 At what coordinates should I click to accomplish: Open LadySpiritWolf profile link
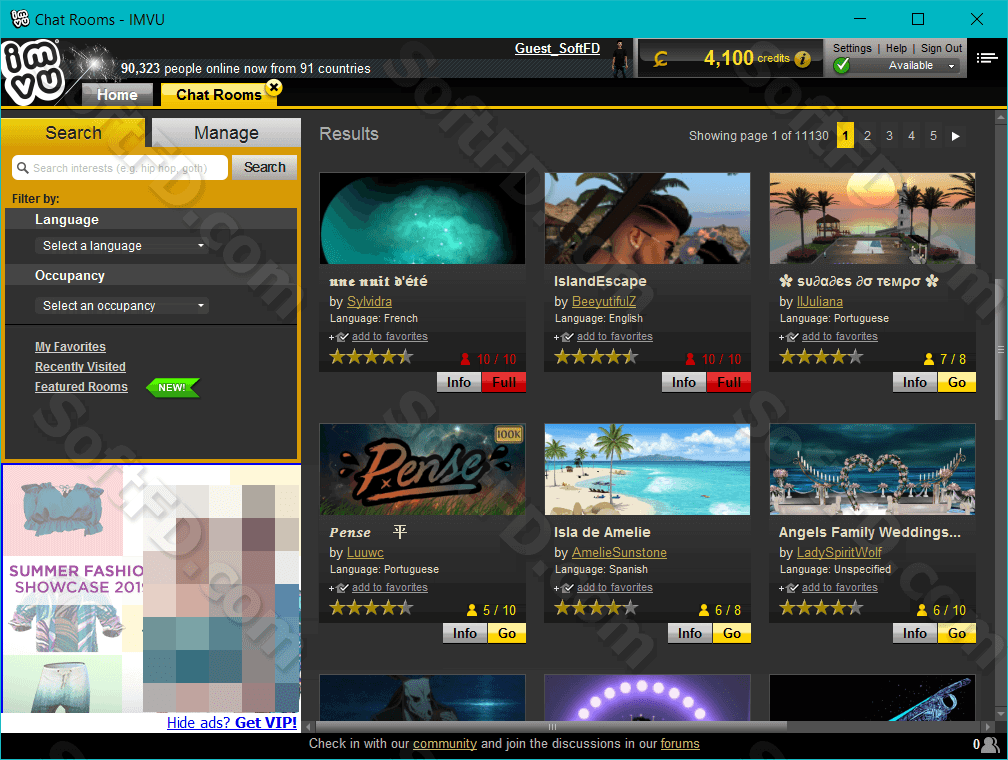pyautogui.click(x=839, y=552)
